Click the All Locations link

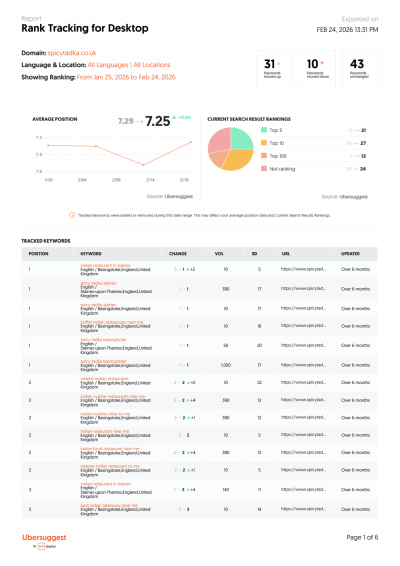click(152, 65)
